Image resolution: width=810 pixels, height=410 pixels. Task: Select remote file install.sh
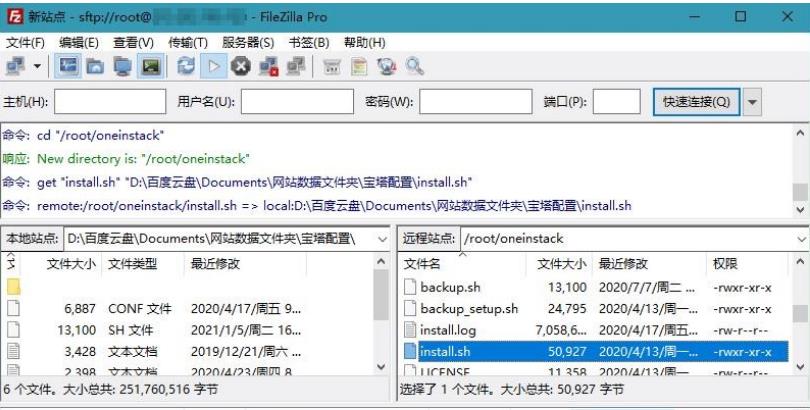click(x=594, y=352)
